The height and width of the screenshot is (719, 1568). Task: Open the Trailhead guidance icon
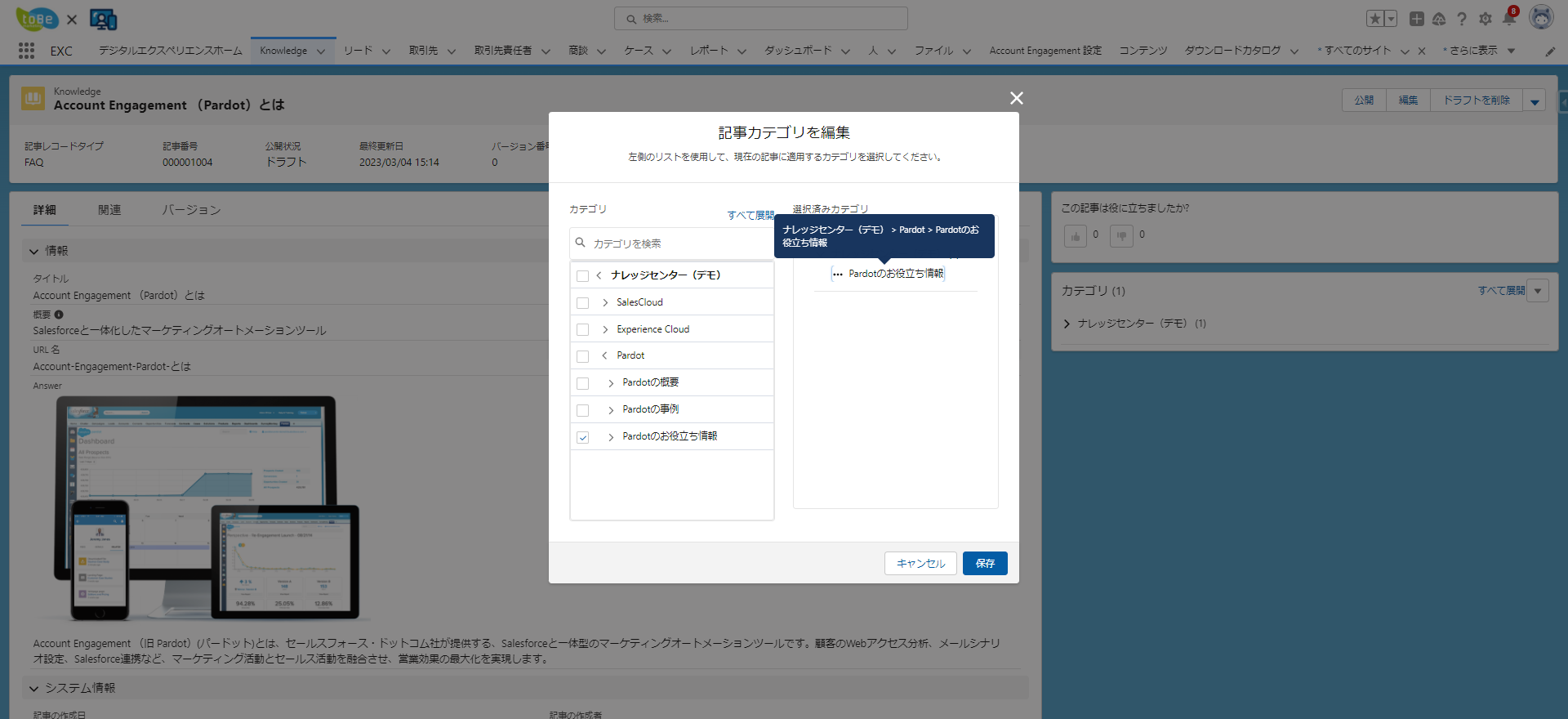(x=1439, y=19)
